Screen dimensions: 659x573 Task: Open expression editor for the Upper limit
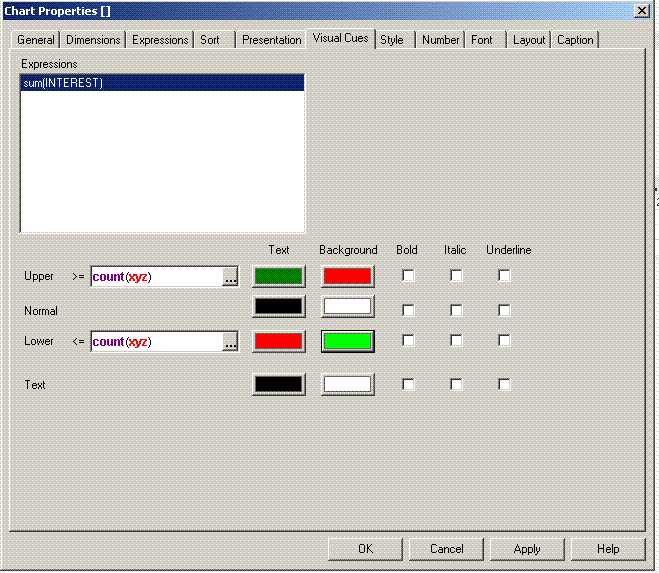230,277
